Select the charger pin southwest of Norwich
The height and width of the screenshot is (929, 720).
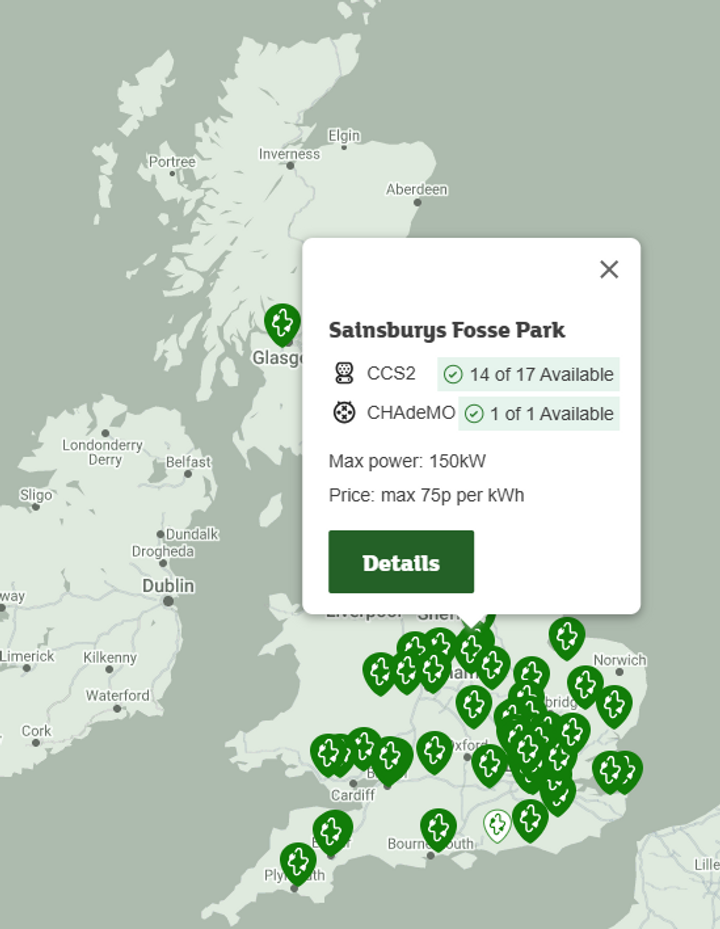(x=585, y=686)
